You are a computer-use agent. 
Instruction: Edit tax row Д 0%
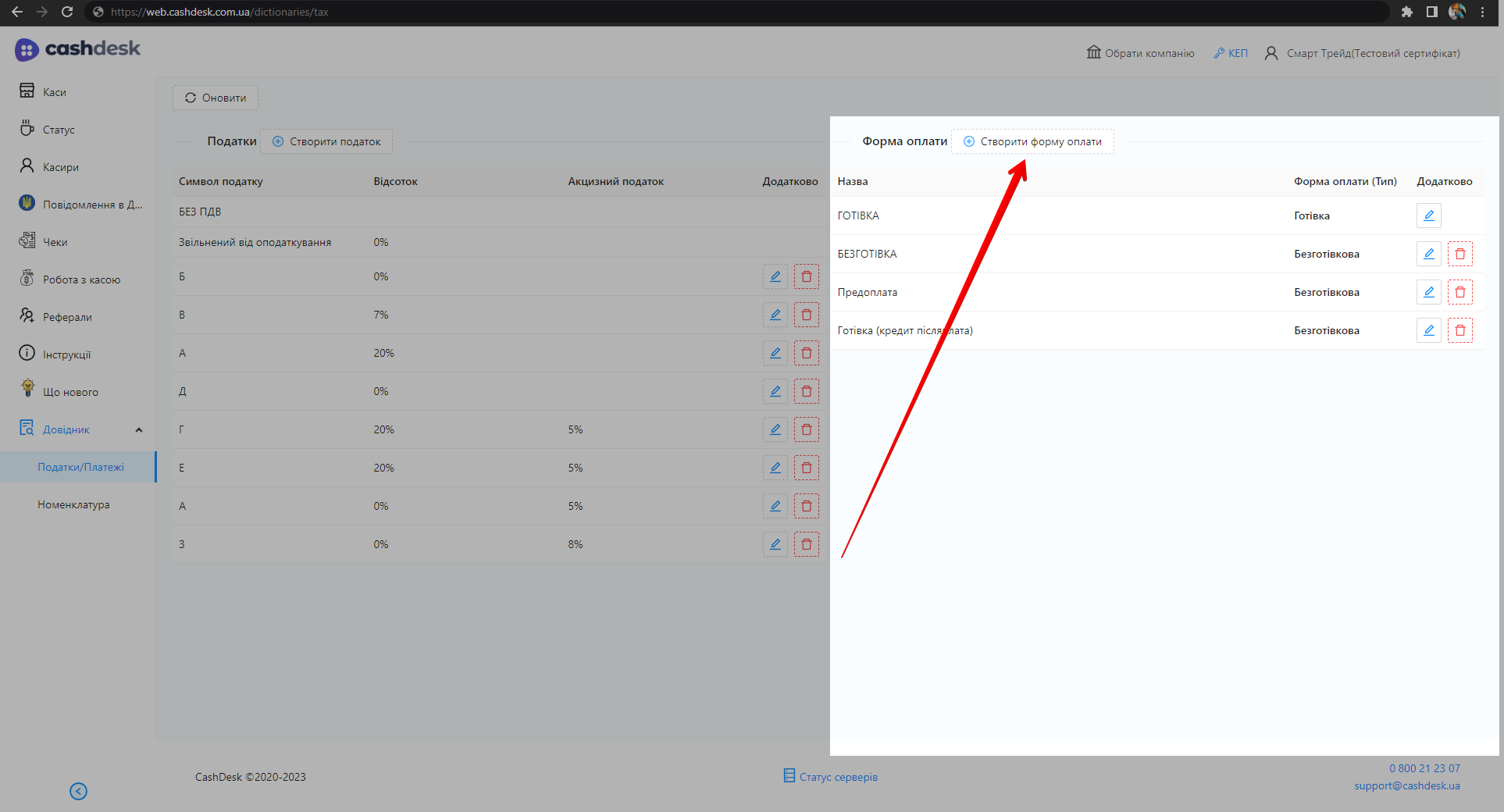coord(775,391)
